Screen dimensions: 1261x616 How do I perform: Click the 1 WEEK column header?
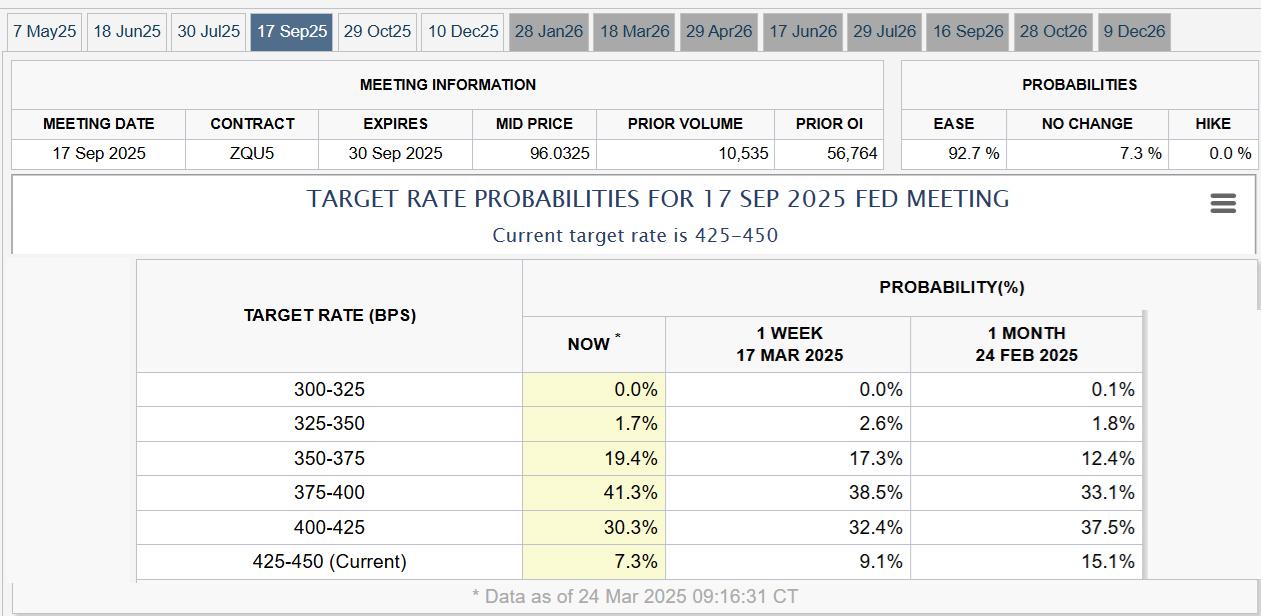pyautogui.click(x=789, y=344)
